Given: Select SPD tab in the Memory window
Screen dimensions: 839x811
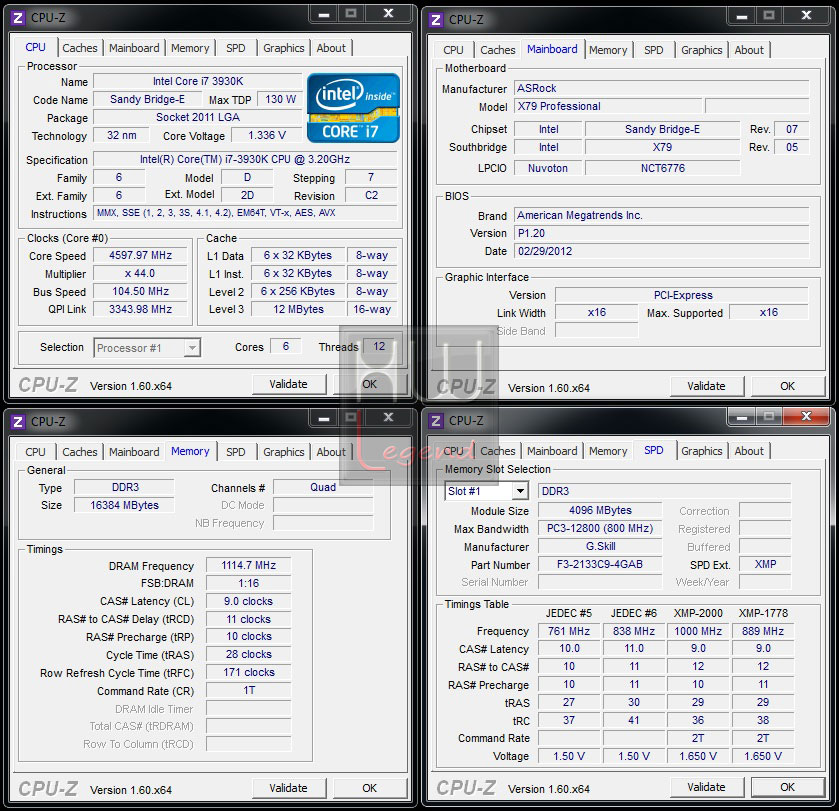Looking at the screenshot, I should click(235, 452).
